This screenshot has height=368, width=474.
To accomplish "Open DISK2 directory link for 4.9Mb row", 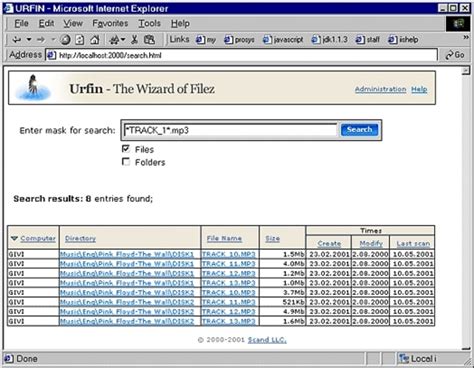I will coord(127,312).
